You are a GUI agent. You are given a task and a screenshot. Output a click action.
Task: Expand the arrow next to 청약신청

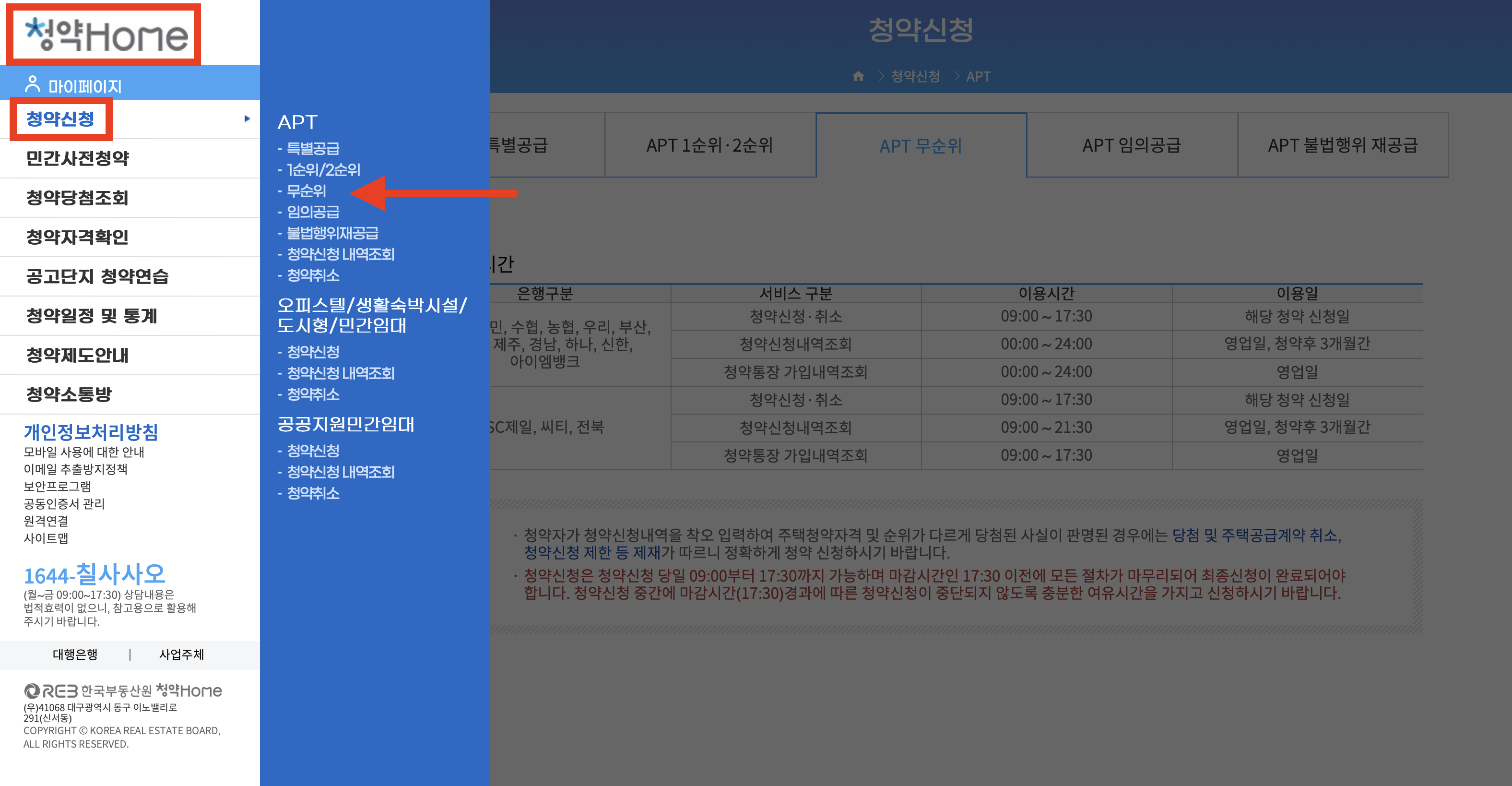coord(247,119)
